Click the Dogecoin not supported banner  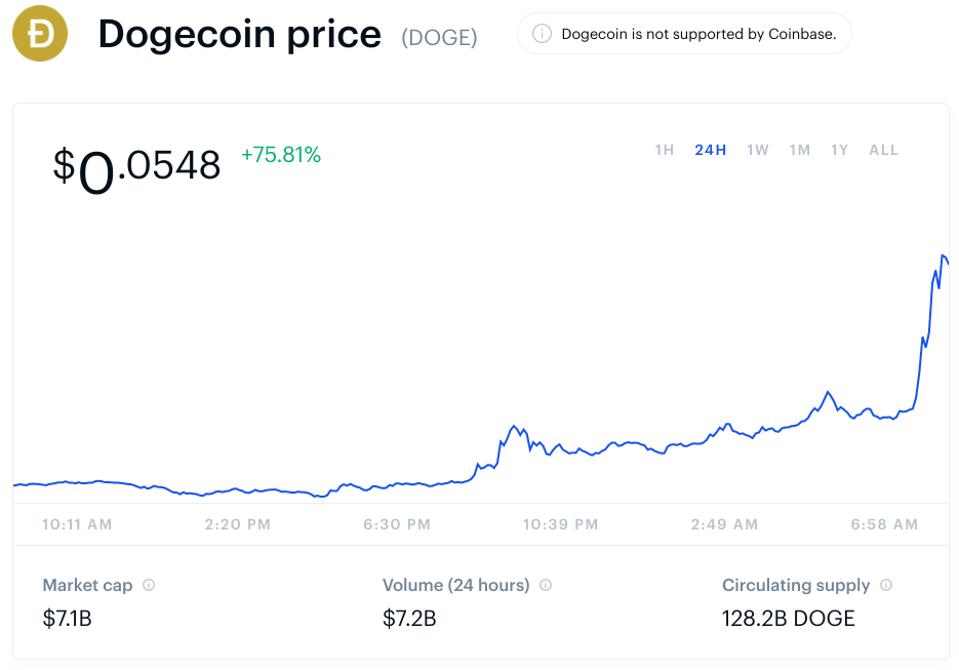pos(684,33)
